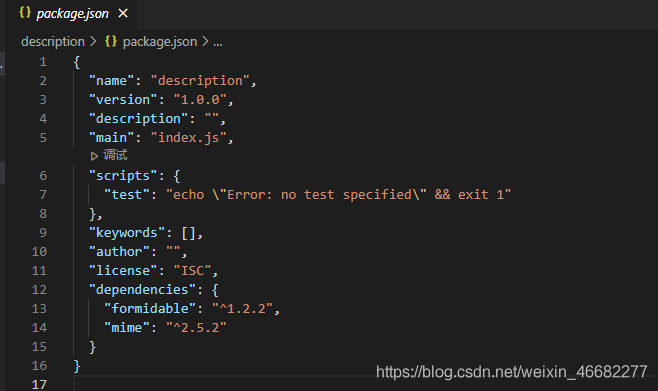Click the "ISC" license value

click(192, 271)
